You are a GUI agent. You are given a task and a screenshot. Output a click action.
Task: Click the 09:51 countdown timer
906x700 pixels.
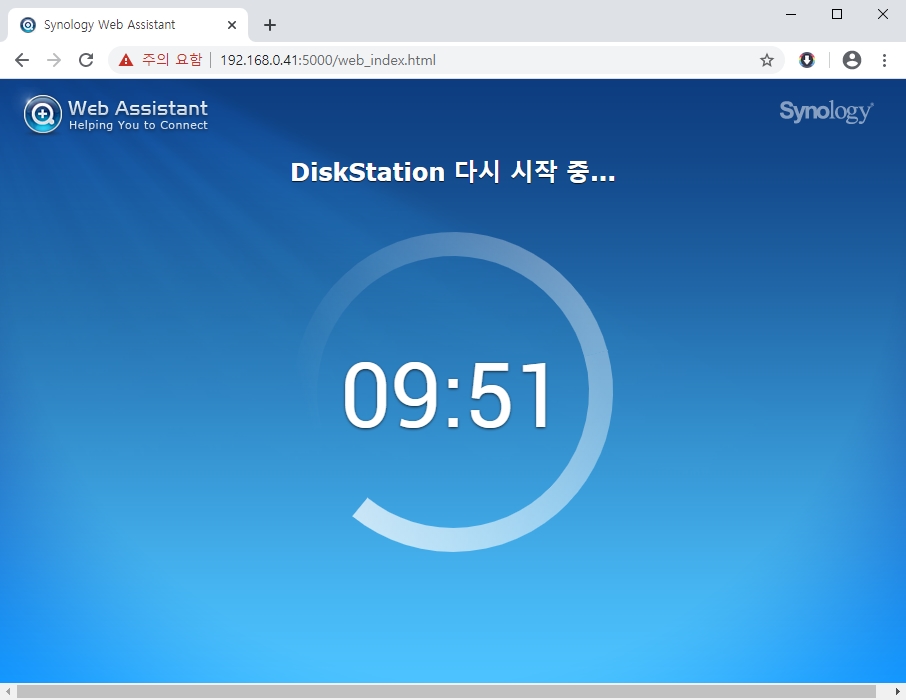point(447,394)
